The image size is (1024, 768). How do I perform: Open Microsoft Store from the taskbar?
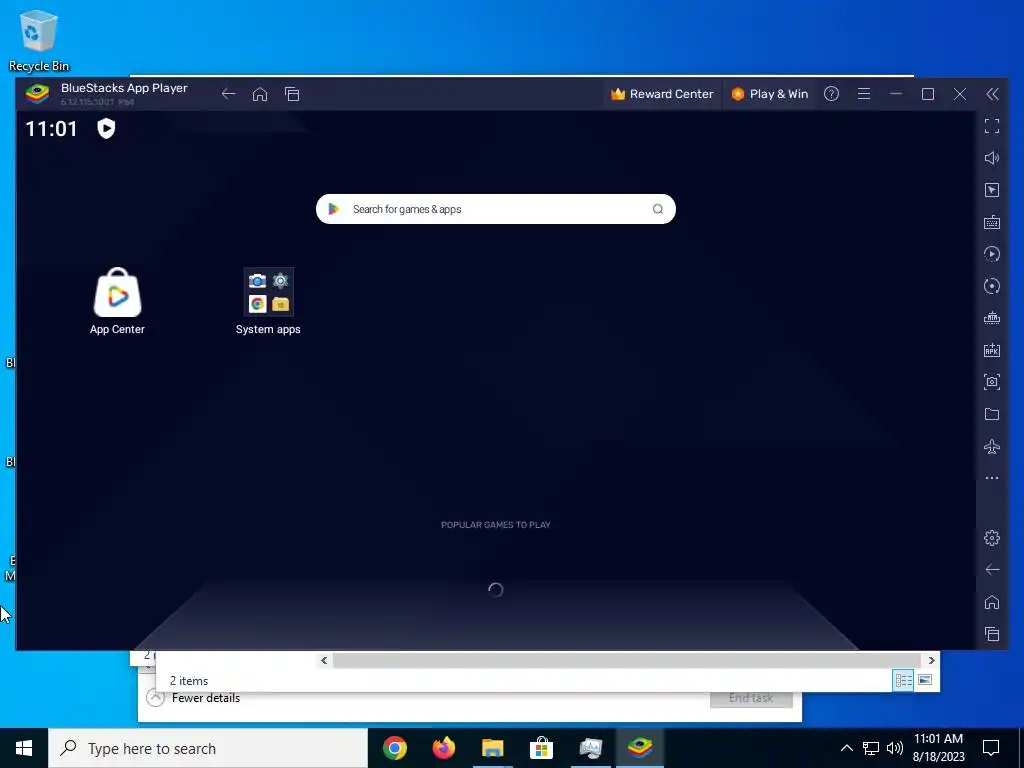pos(541,748)
